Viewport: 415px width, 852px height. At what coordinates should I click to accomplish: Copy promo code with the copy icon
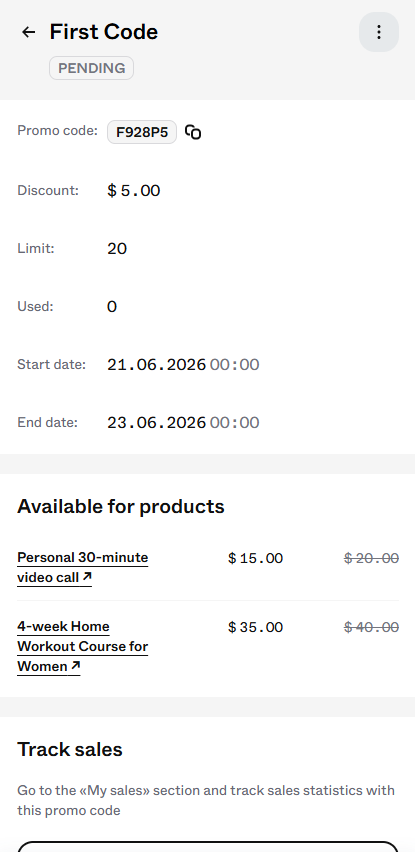tap(193, 132)
